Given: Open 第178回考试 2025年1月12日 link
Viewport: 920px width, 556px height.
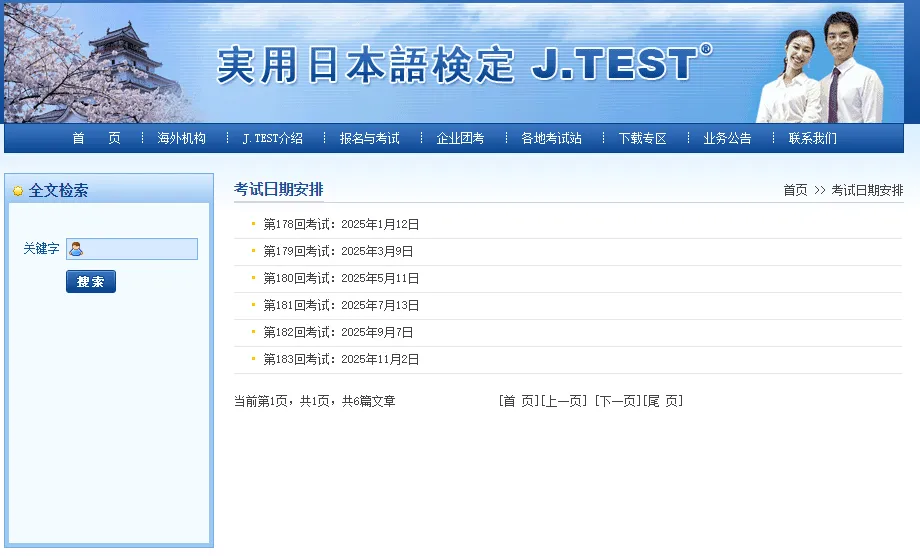Looking at the screenshot, I should coord(341,225).
